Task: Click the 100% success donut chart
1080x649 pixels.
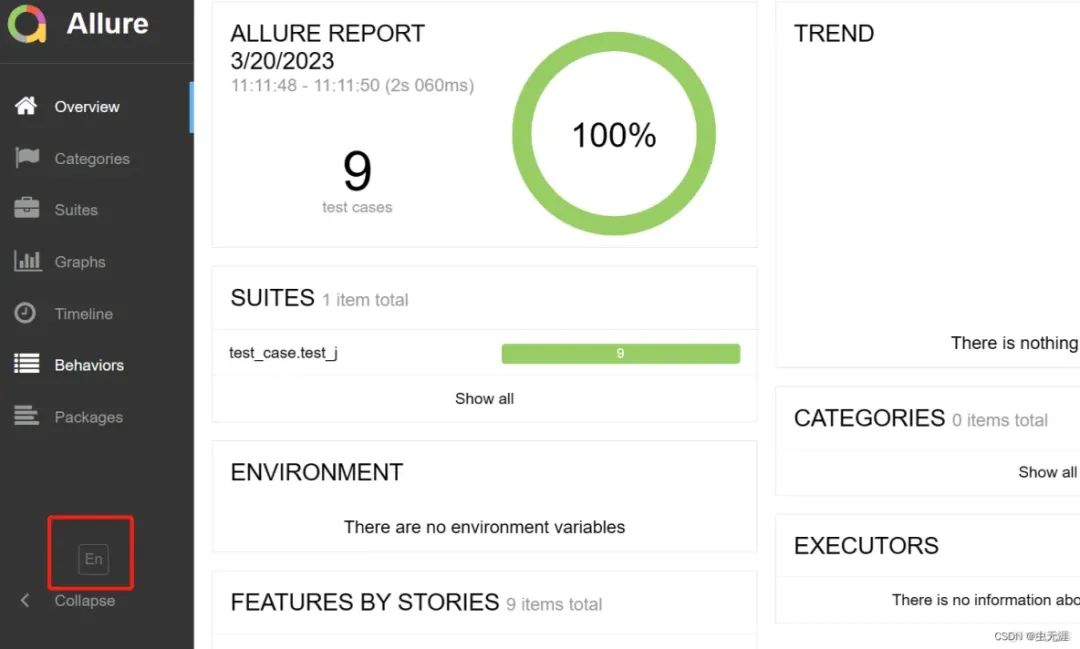Action: (x=613, y=135)
